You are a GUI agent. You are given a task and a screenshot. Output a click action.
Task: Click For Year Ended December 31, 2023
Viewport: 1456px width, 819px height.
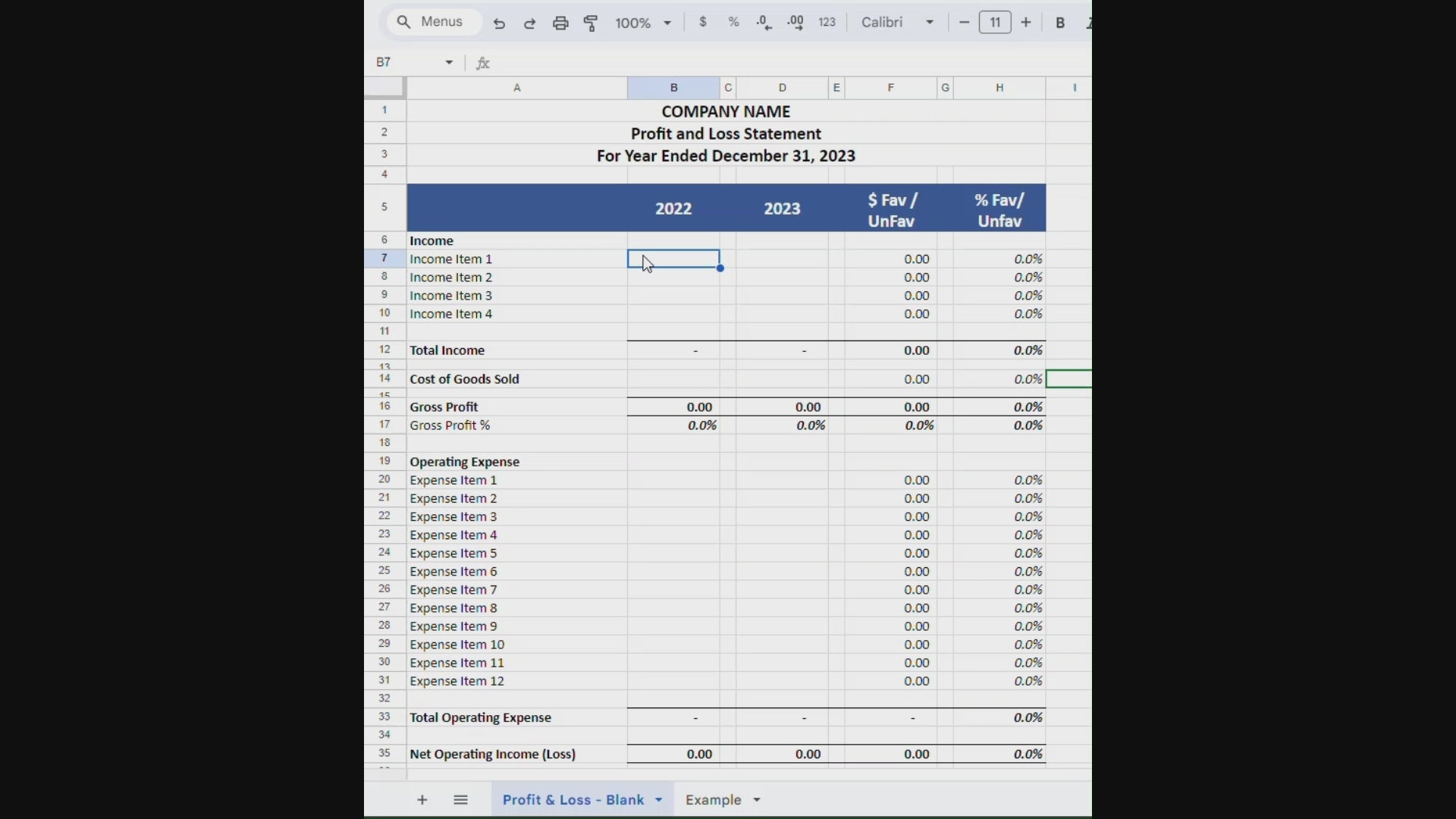(x=726, y=155)
